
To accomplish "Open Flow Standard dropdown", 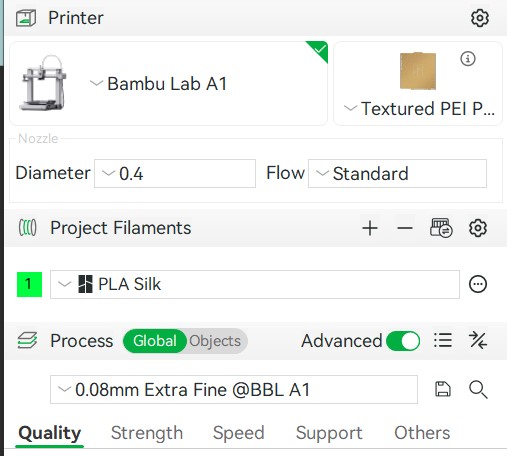I will (x=397, y=173).
